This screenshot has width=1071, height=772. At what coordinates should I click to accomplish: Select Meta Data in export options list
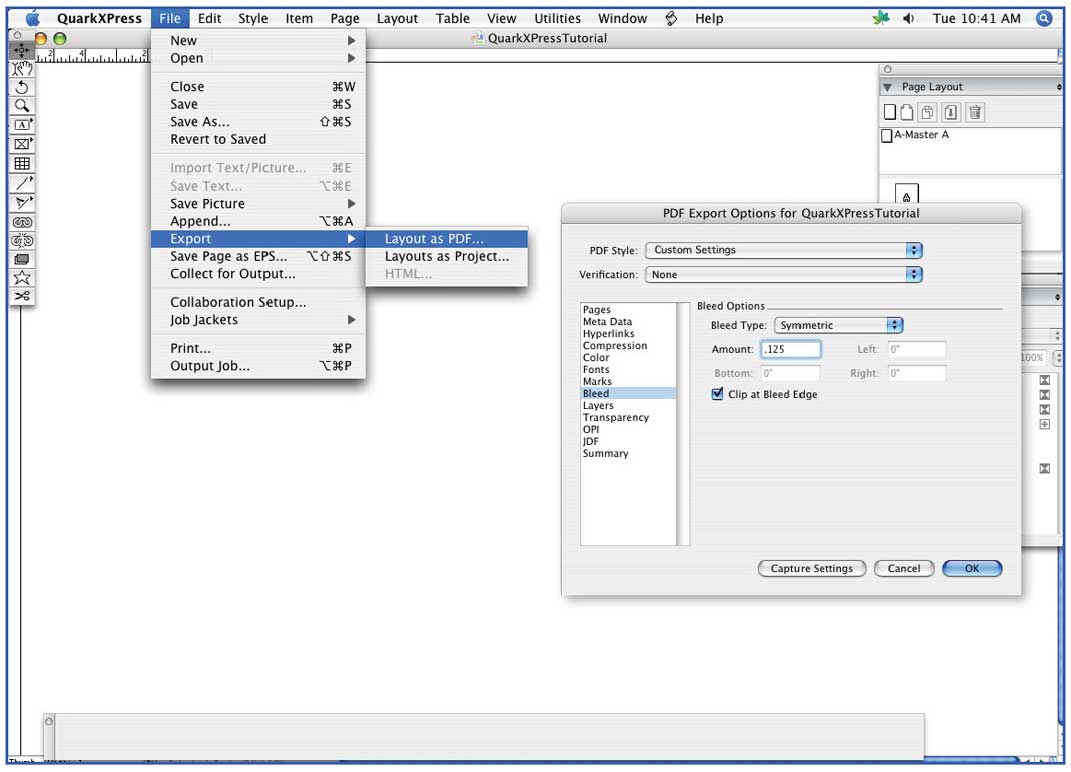coord(628,321)
